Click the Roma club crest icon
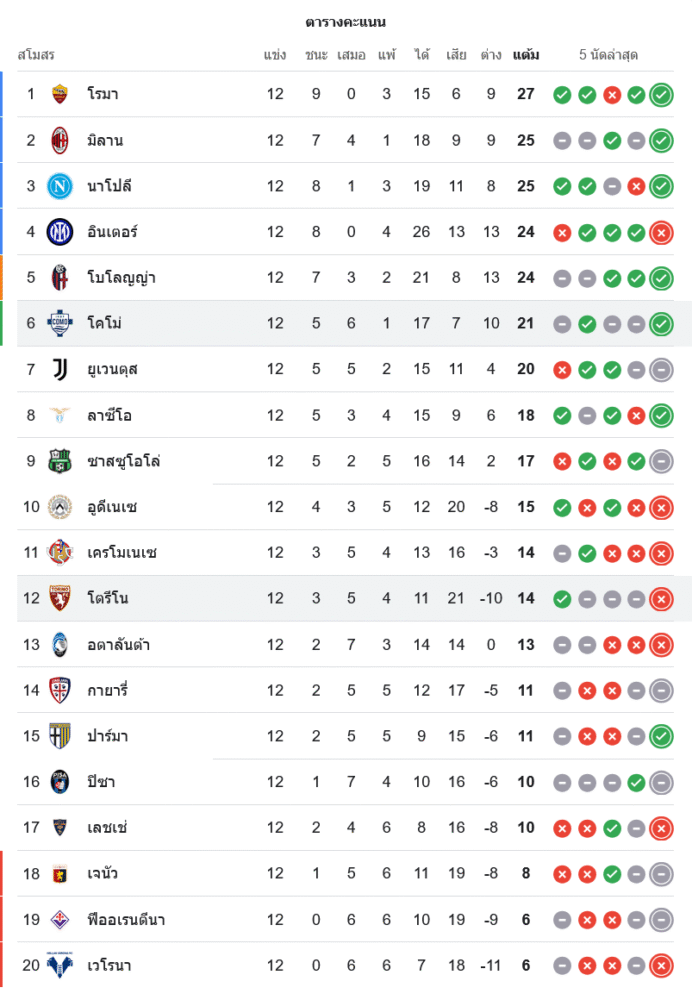The image size is (692, 1000). tap(60, 94)
